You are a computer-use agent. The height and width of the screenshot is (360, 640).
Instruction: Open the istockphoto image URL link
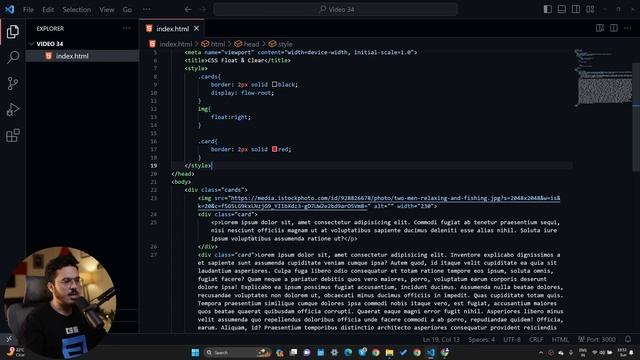(379, 202)
